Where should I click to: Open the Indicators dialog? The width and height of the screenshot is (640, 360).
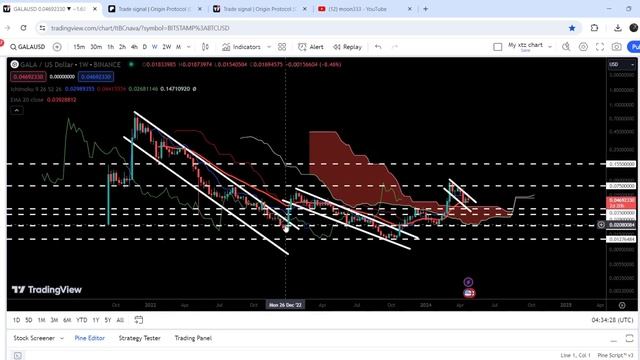[x=241, y=47]
